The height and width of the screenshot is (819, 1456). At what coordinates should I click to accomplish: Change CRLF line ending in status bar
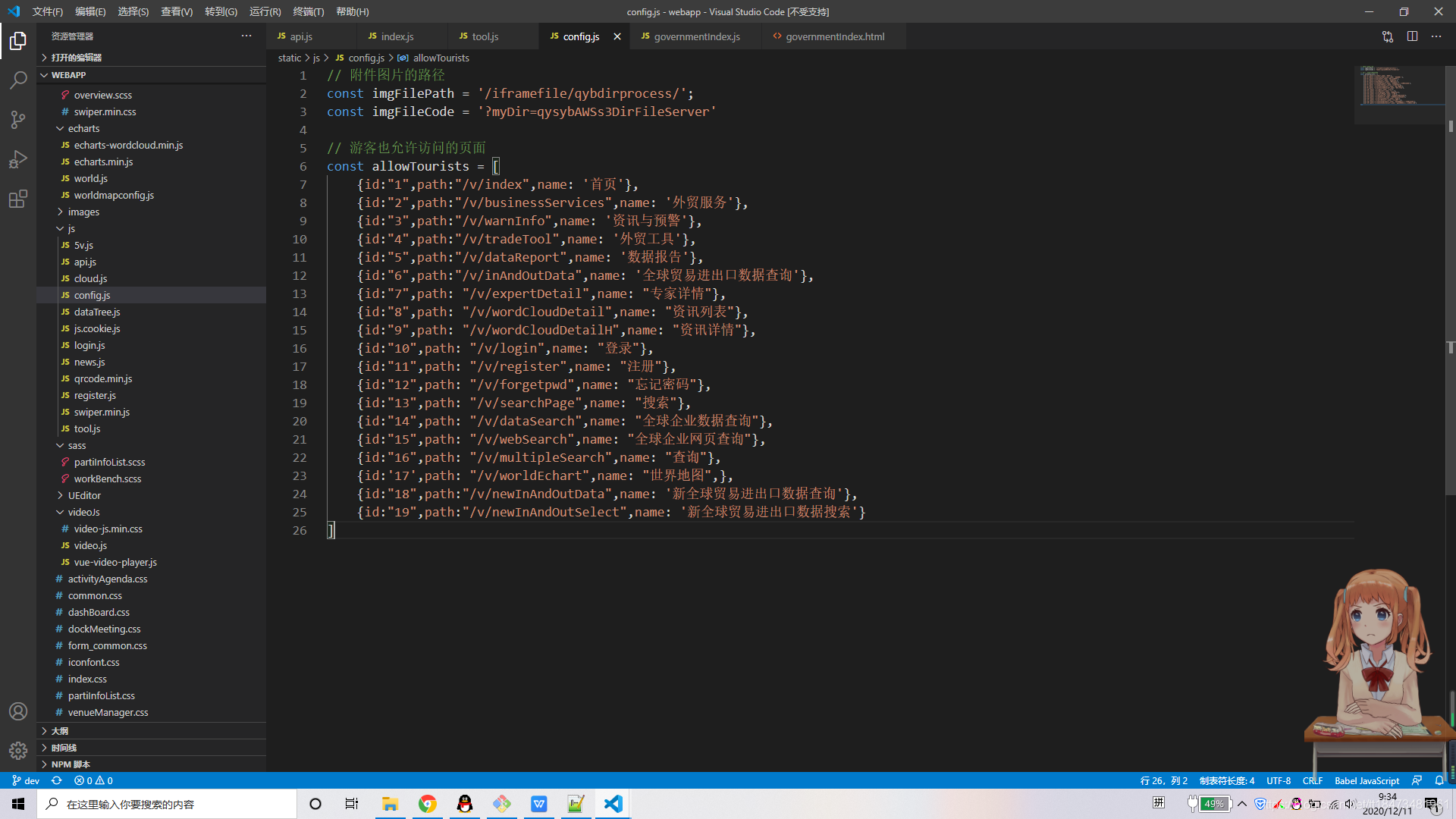click(x=1312, y=780)
